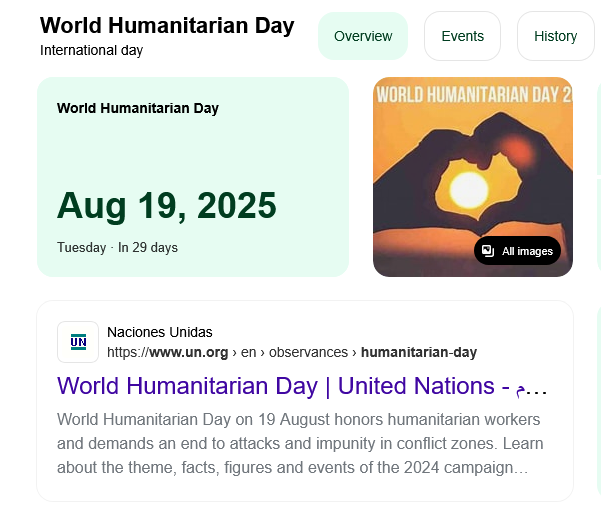
Task: Click the Naciones Unidas source name
Action: [x=159, y=332]
